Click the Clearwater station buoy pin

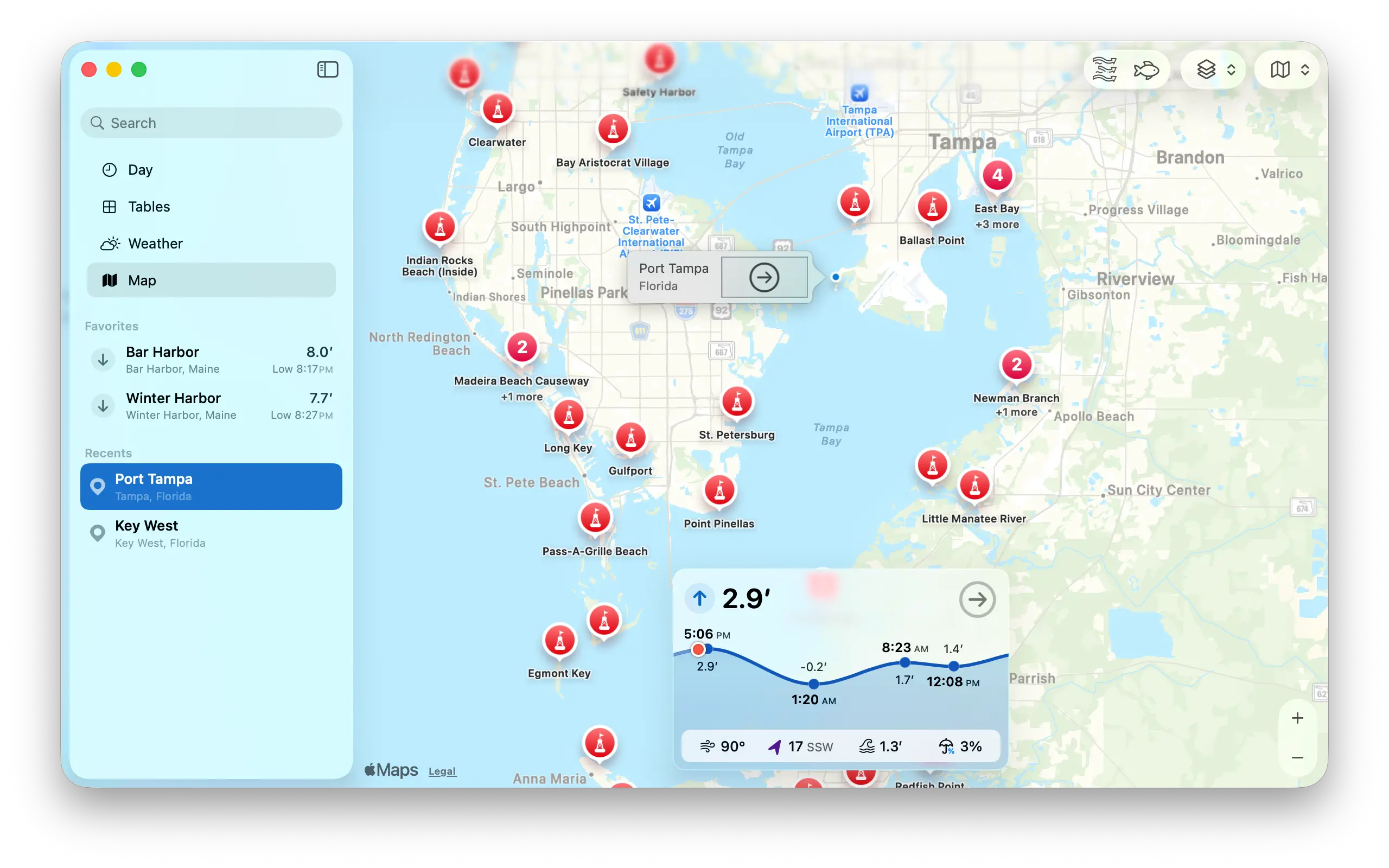pos(498,109)
